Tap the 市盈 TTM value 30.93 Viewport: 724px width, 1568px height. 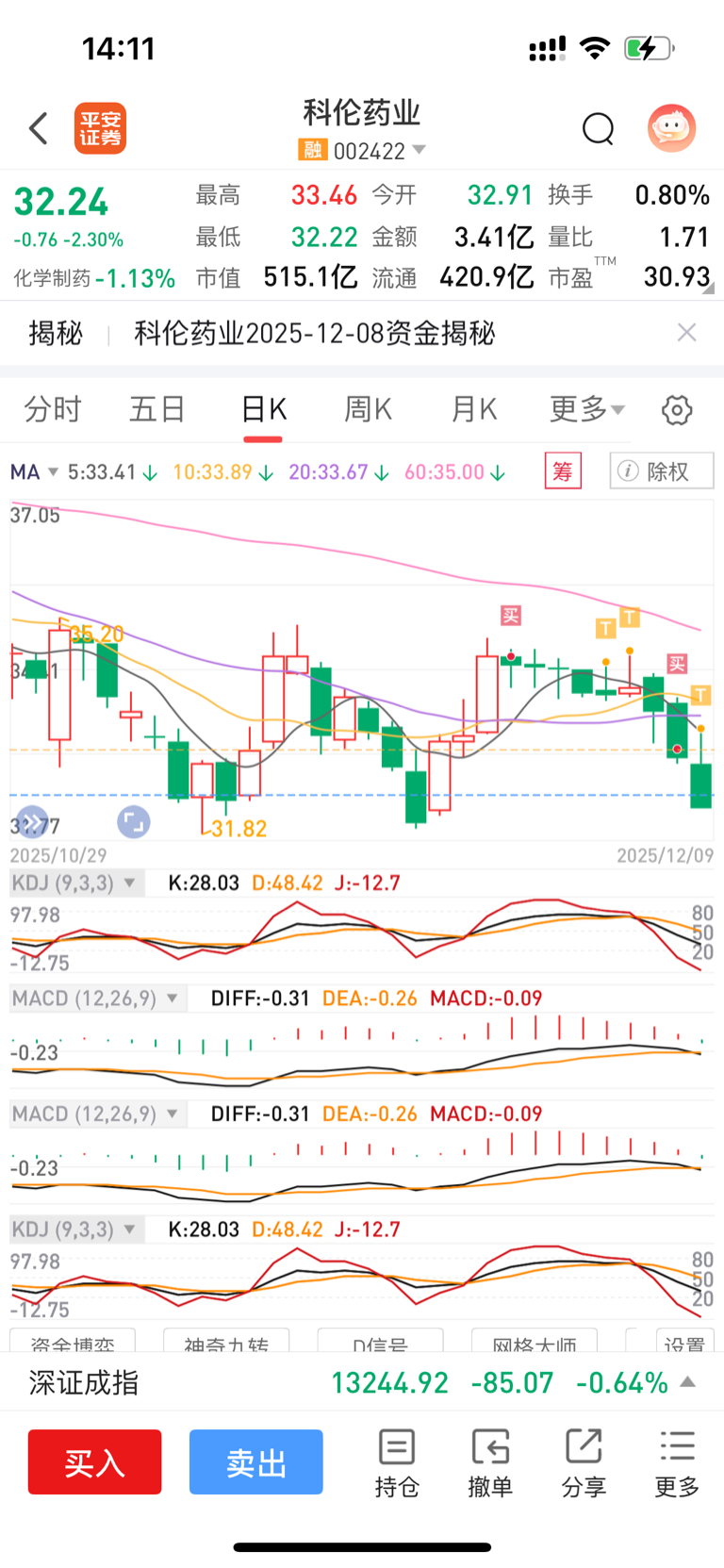677,276
